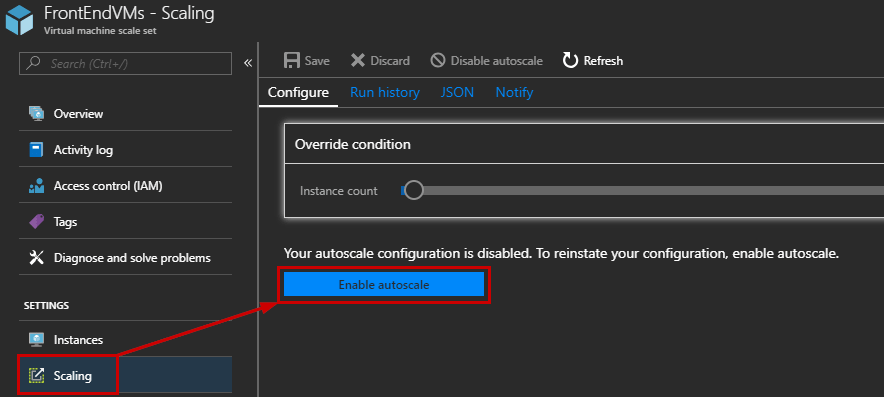
Task: Click the Instances monitor icon
Action: point(36,340)
